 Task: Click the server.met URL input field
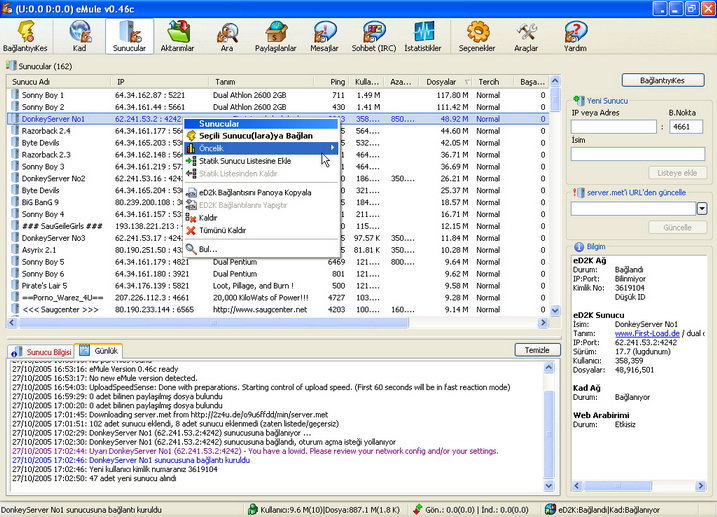(x=633, y=209)
